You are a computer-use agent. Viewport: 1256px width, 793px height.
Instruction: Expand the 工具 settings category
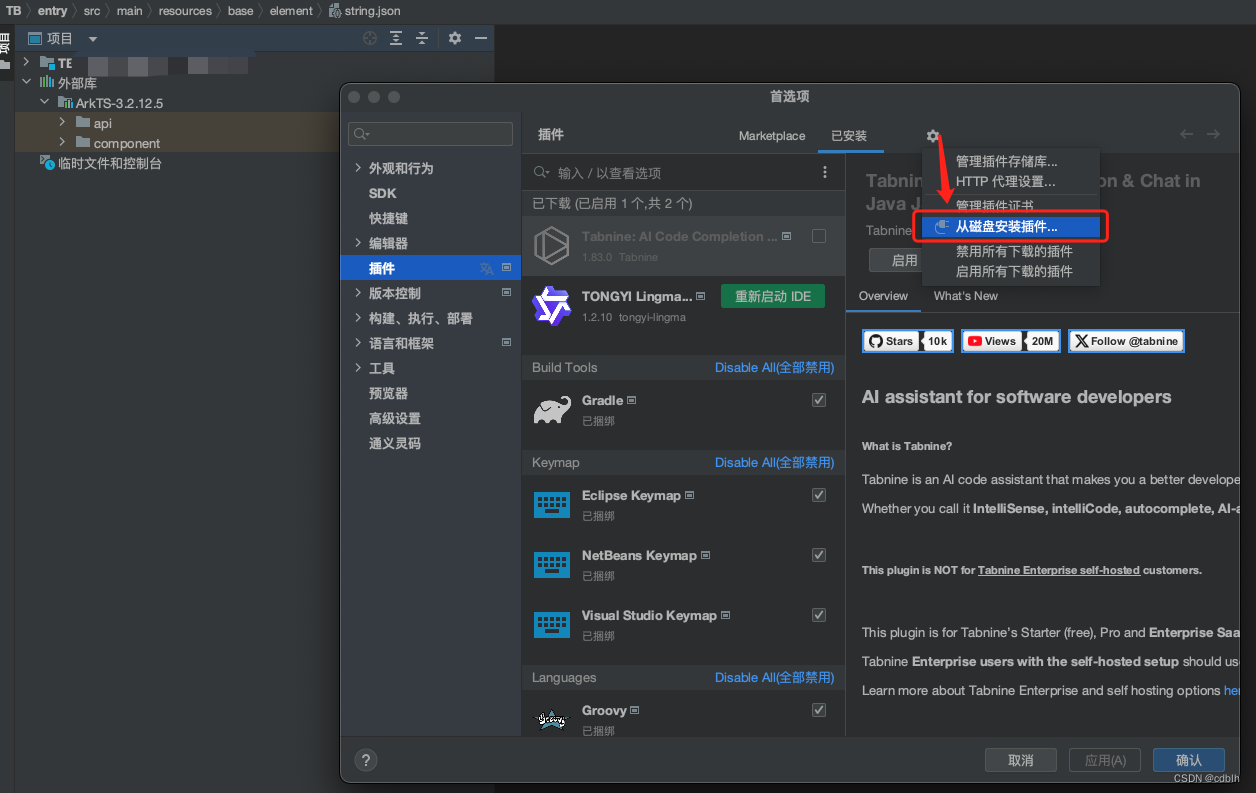[x=359, y=368]
